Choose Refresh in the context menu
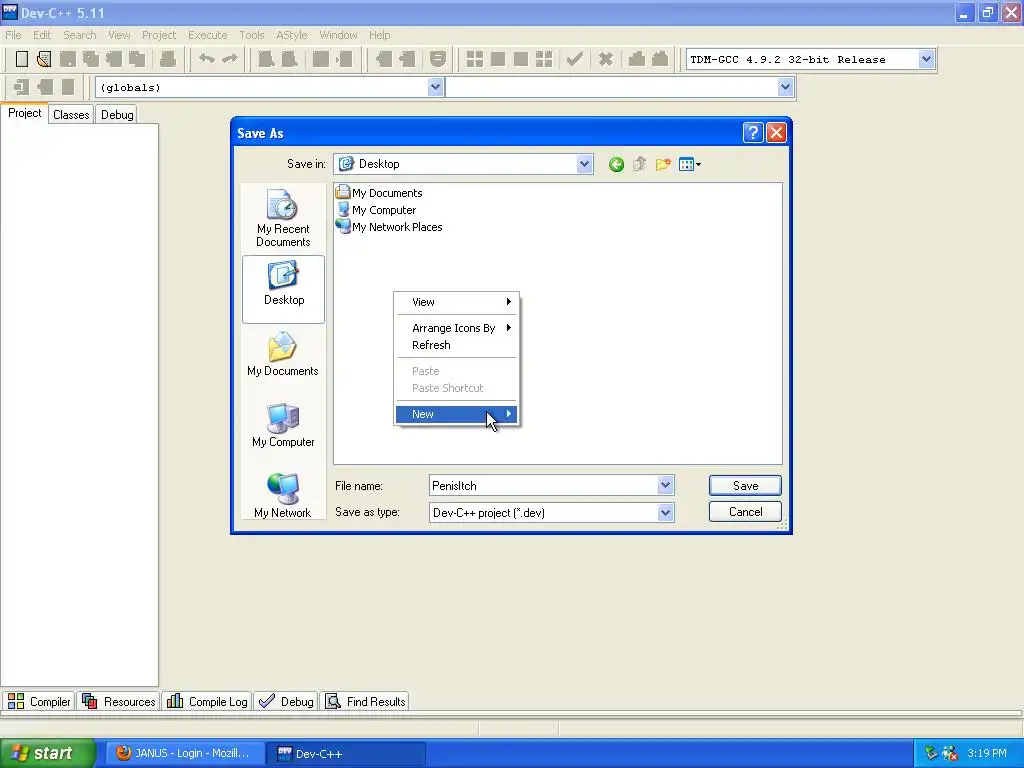This screenshot has width=1024, height=768. [x=456, y=345]
